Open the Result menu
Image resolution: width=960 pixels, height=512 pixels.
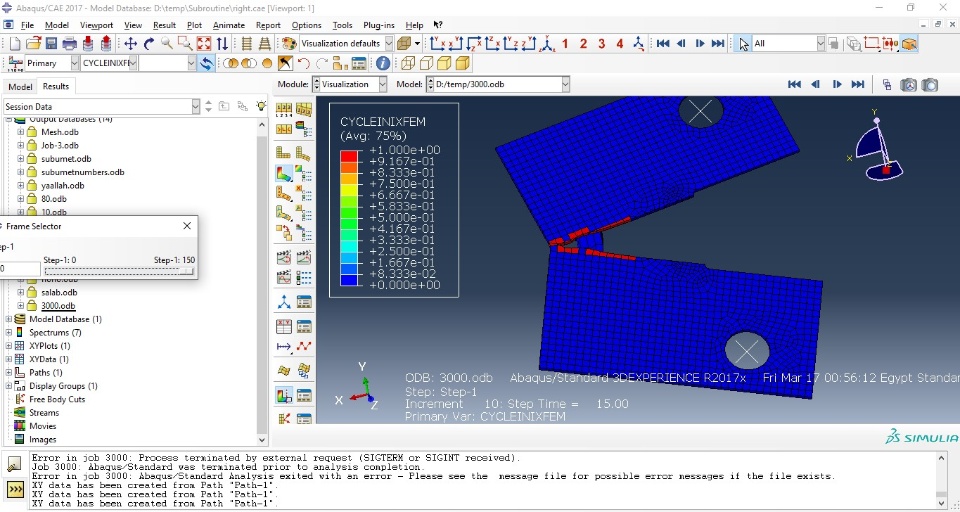point(164,25)
